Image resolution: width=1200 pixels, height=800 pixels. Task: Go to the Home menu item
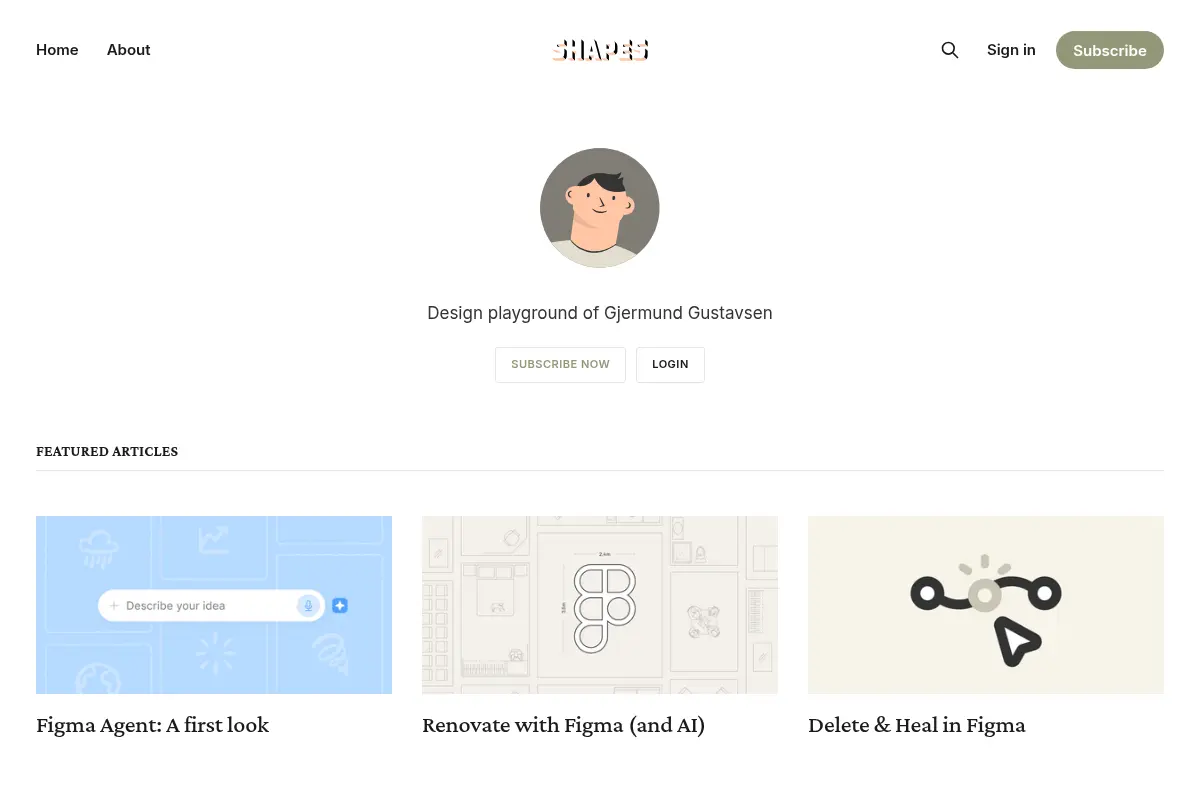click(57, 50)
